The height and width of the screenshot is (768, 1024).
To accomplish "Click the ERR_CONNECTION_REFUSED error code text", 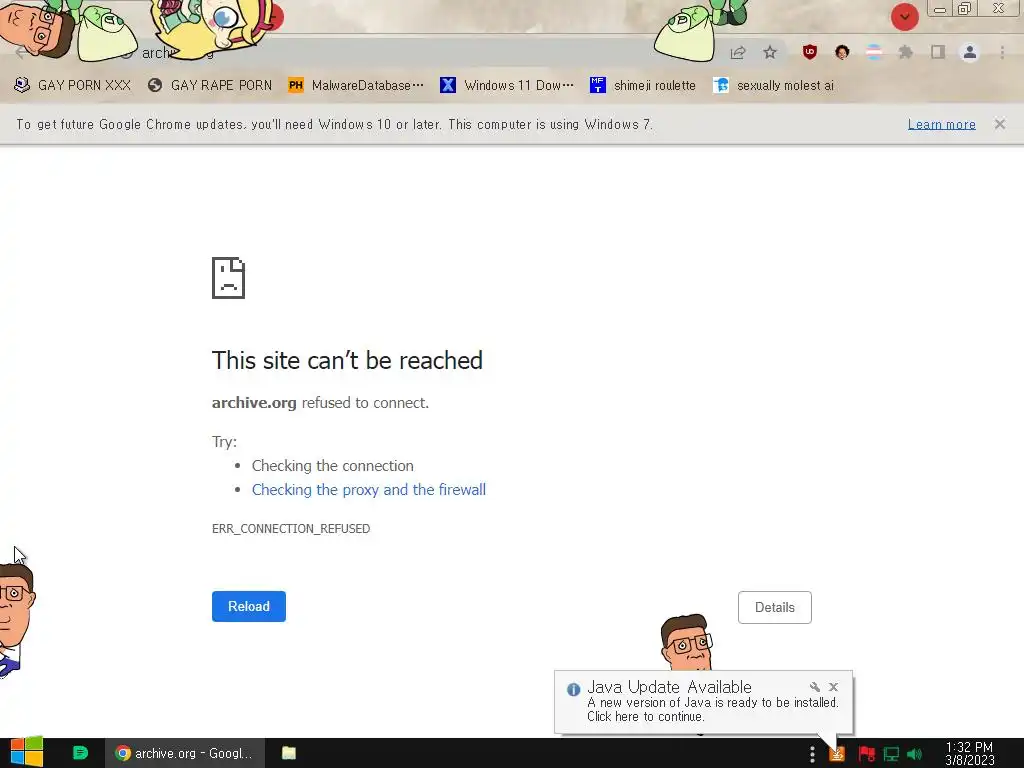I will (x=291, y=529).
